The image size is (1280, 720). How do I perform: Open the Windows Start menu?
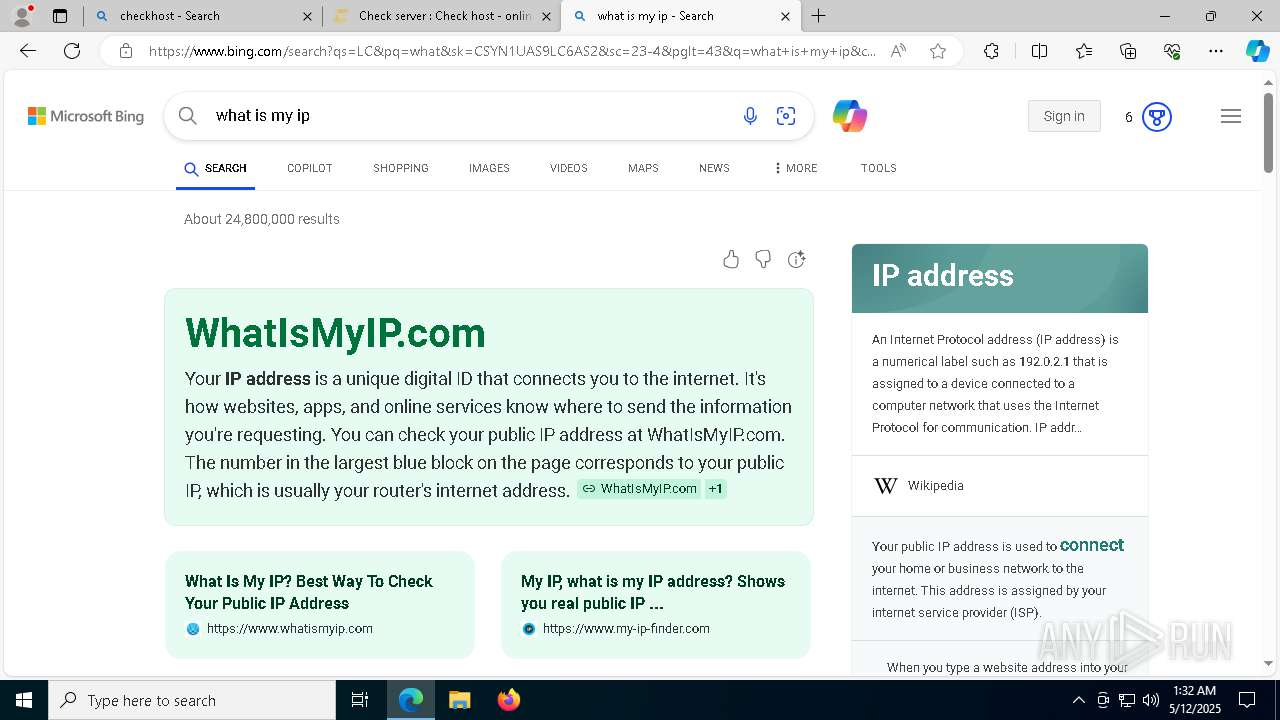pos(24,700)
